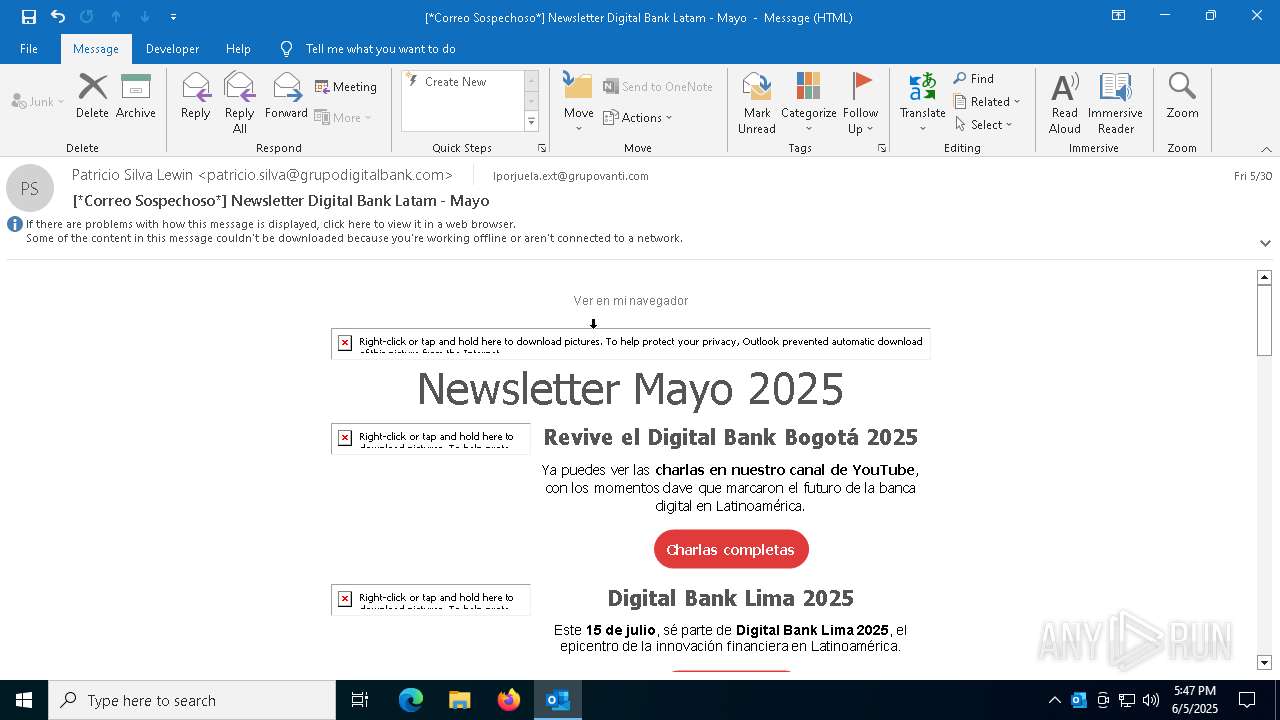Click the Charlas completas button
The width and height of the screenshot is (1280, 720).
tap(731, 549)
